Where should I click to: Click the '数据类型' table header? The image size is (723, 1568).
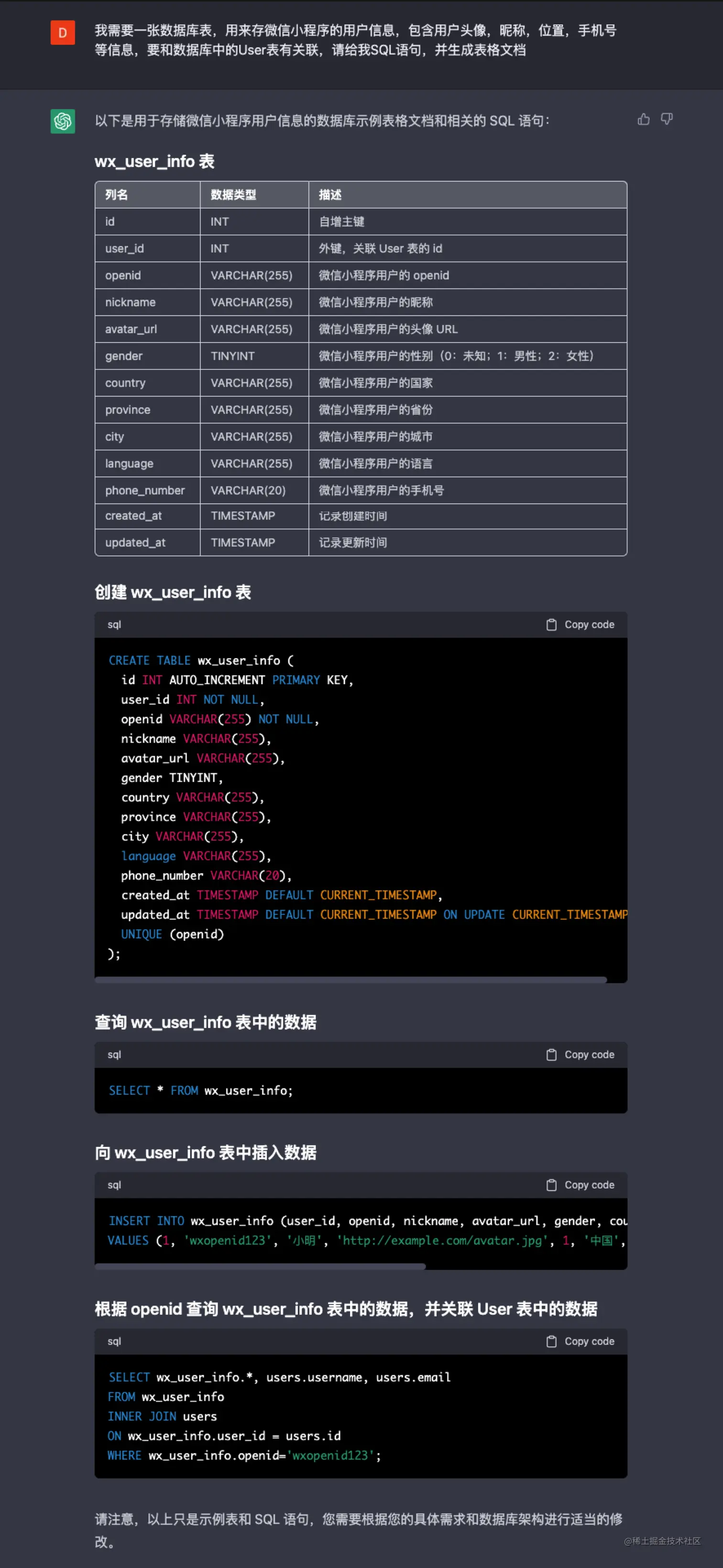click(254, 195)
